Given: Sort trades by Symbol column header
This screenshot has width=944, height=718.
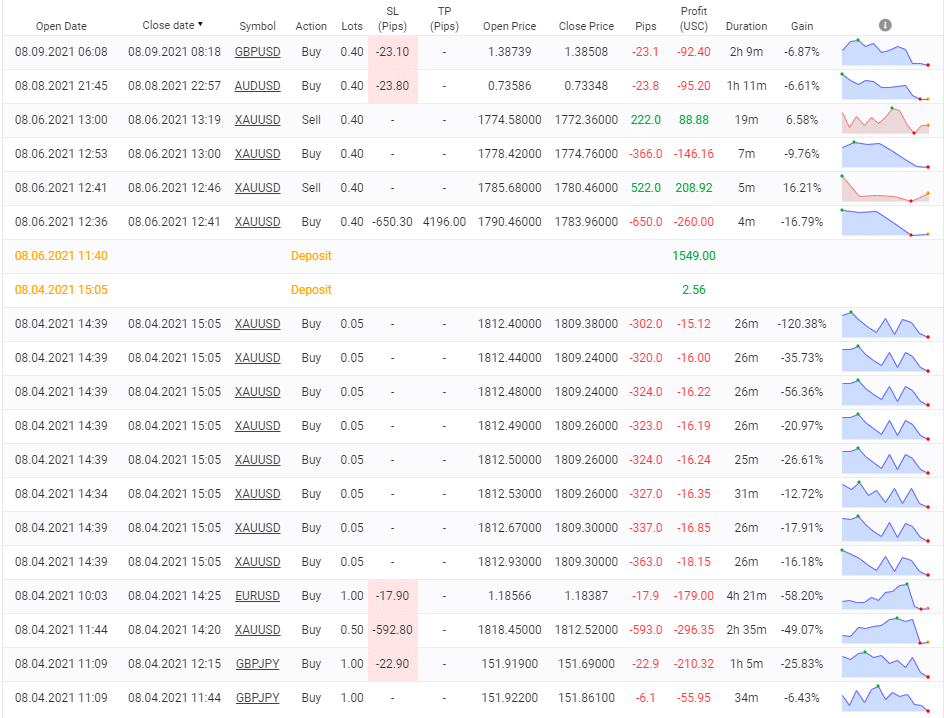Looking at the screenshot, I should pos(257,26).
